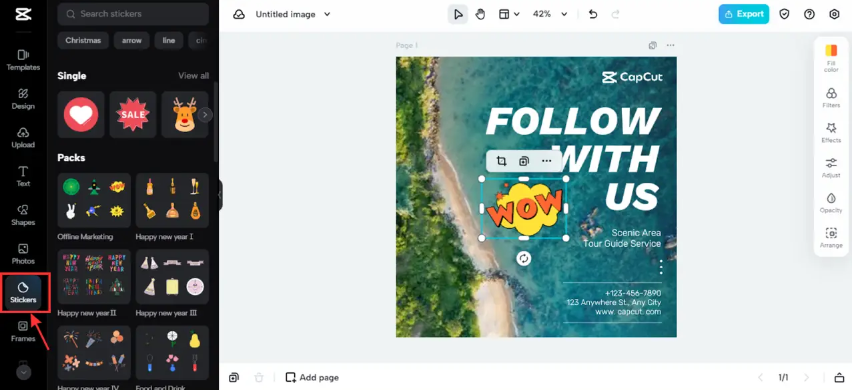Select the hand pan tool
This screenshot has height=390, width=852.
tap(480, 15)
